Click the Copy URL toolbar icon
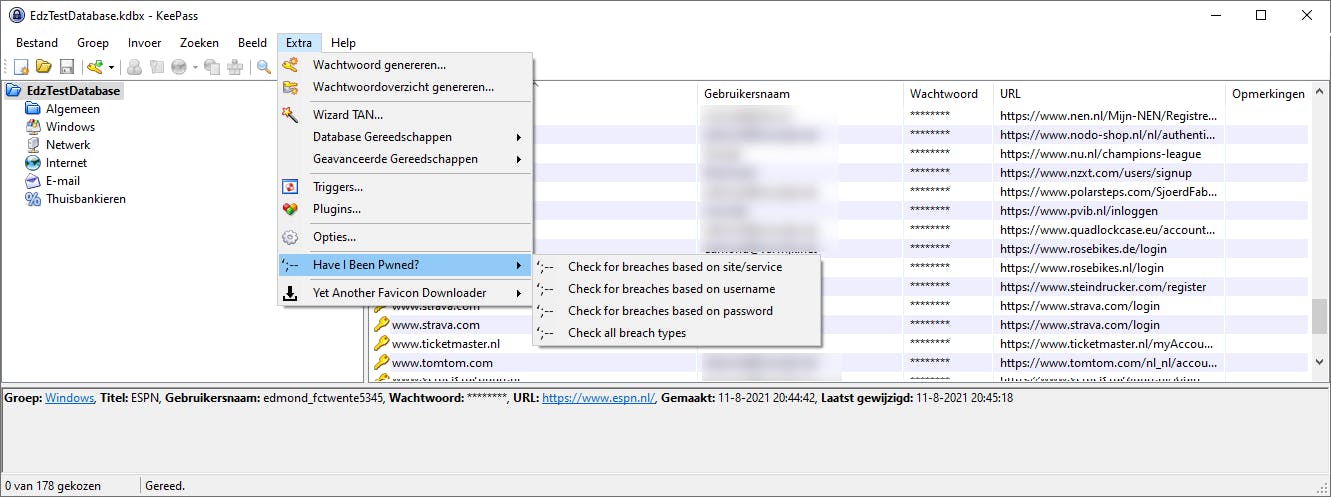The image size is (1331, 497). pos(212,67)
